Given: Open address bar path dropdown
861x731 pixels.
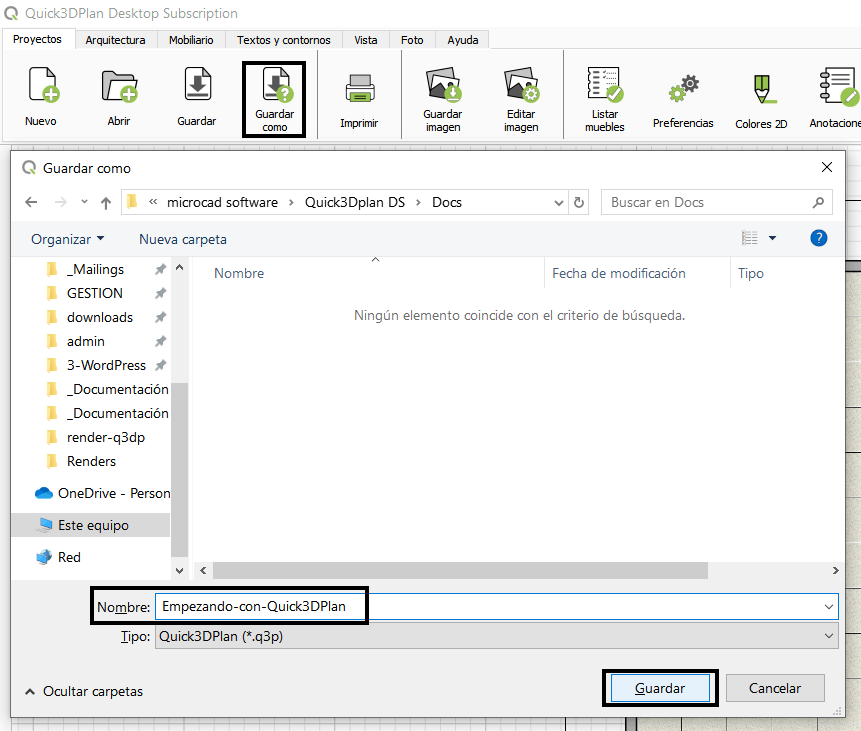Looking at the screenshot, I should [x=558, y=203].
